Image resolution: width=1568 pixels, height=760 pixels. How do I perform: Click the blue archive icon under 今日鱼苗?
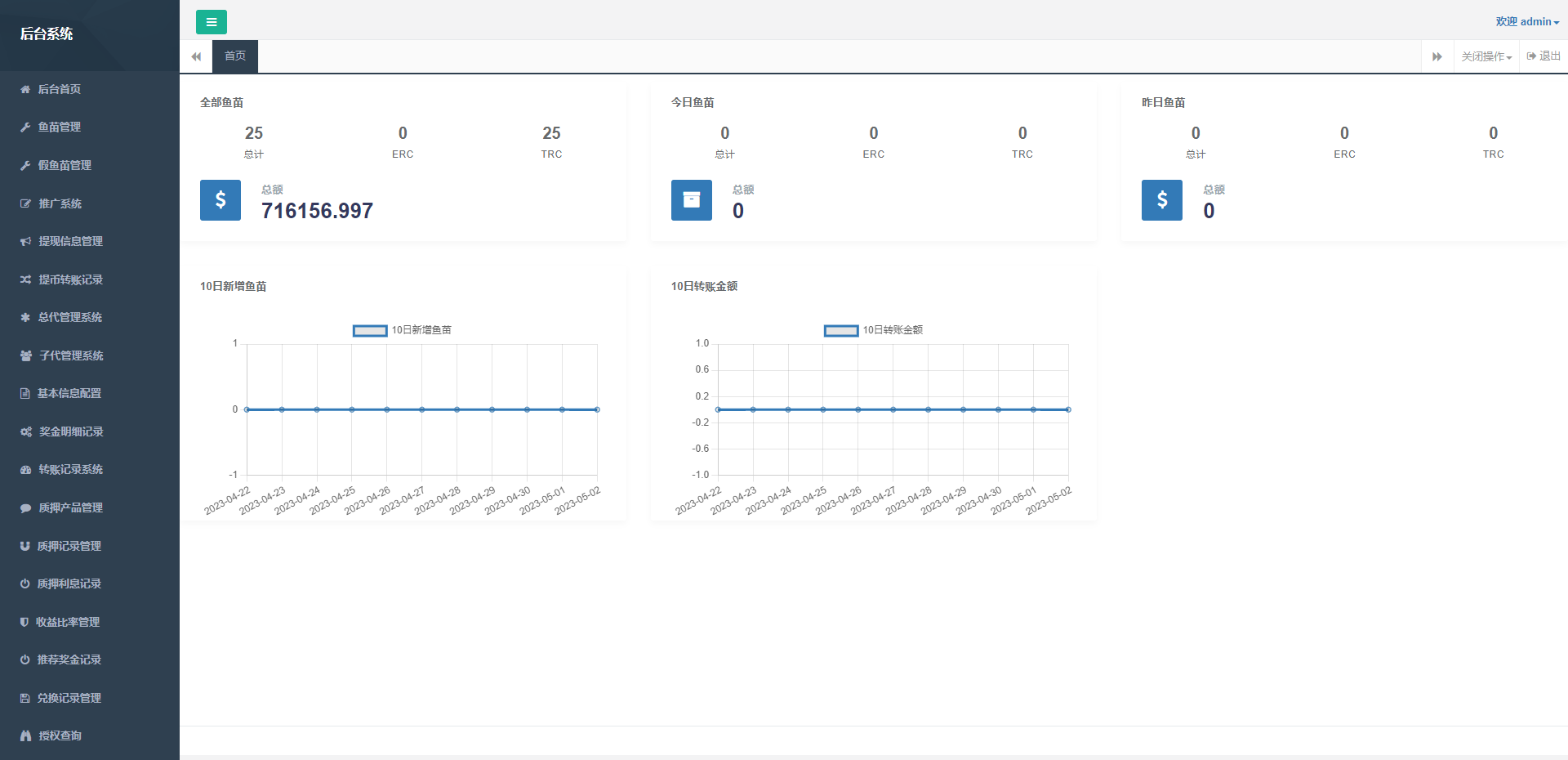tap(692, 200)
